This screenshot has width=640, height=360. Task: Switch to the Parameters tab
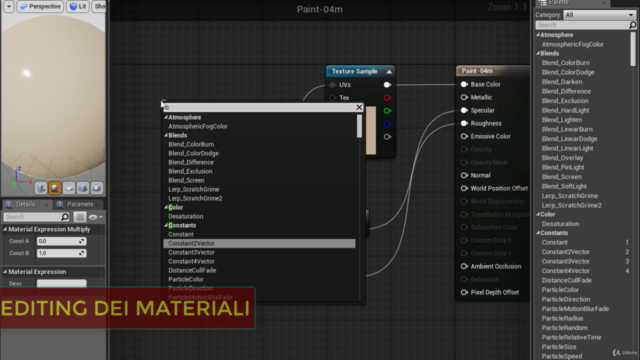(x=77, y=204)
